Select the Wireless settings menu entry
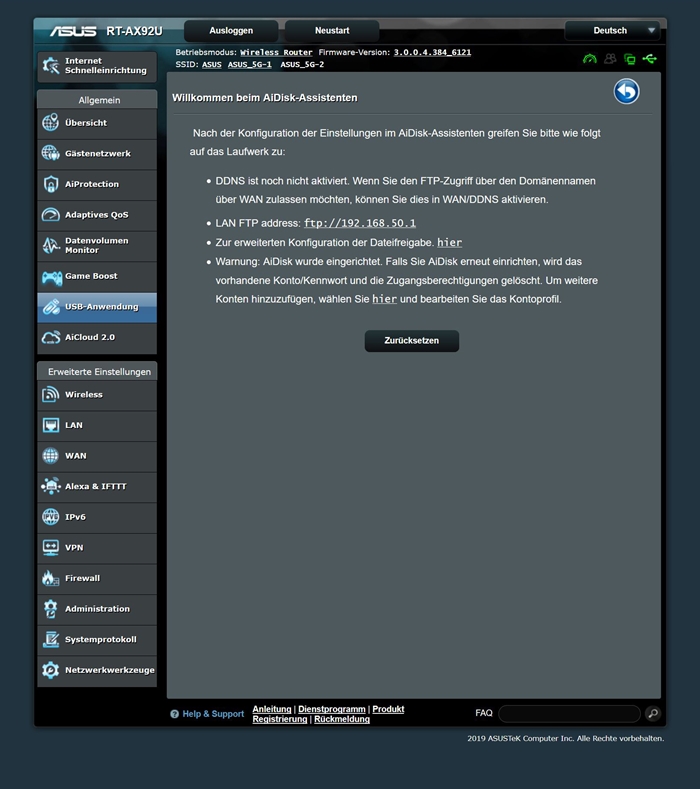The image size is (700, 789). 97,394
